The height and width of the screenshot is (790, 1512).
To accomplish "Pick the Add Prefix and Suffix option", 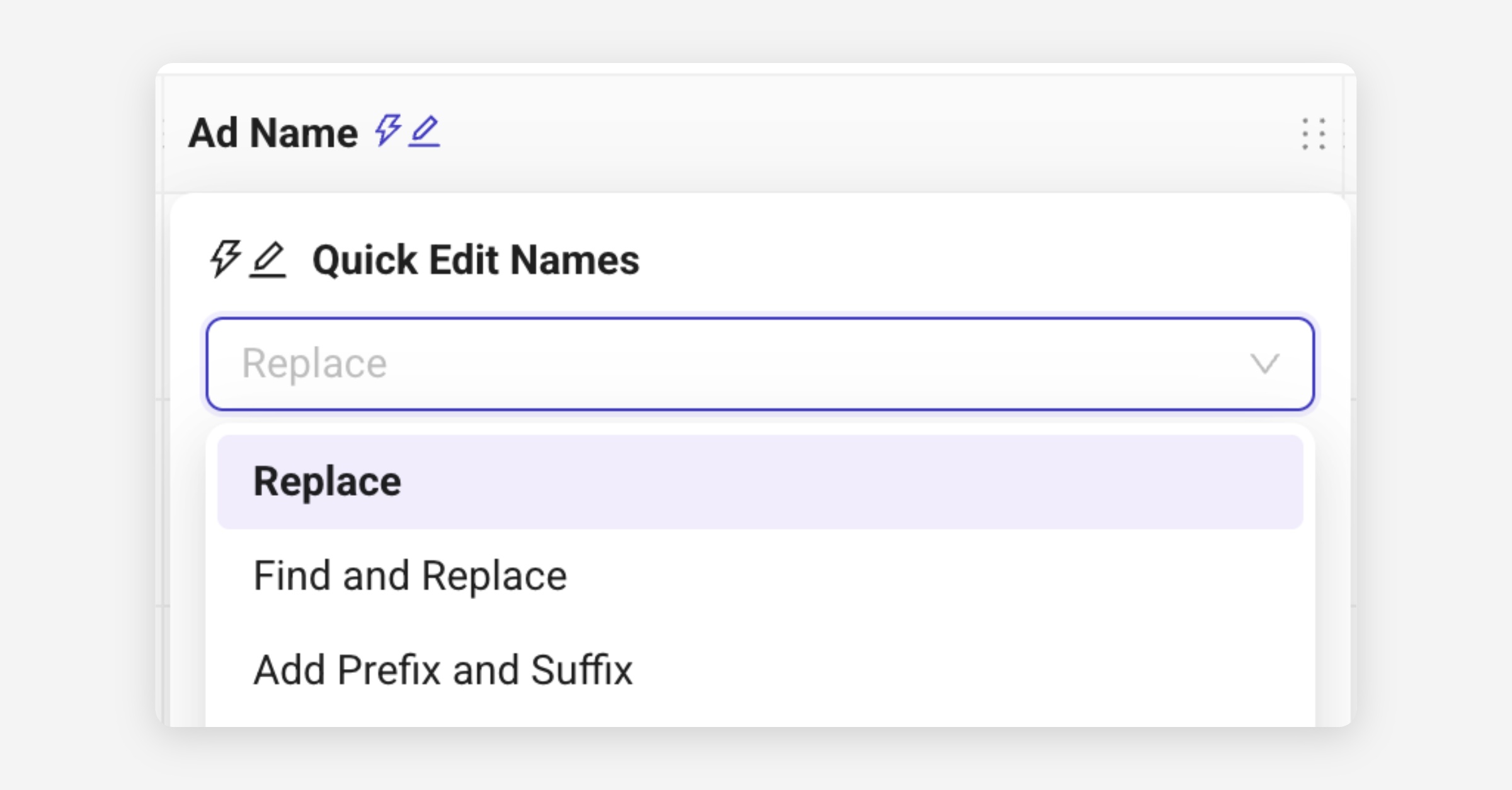I will pyautogui.click(x=443, y=670).
